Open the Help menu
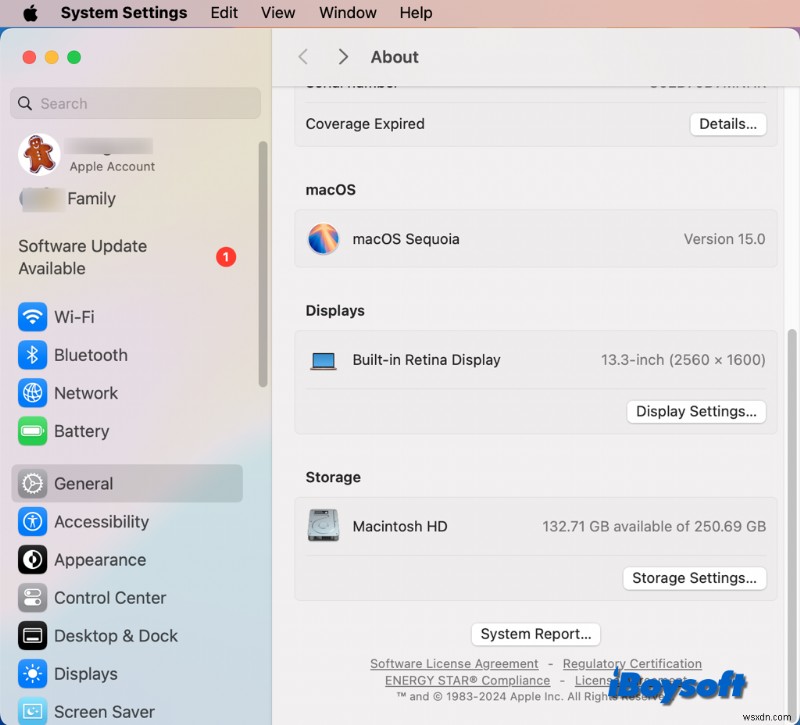Image resolution: width=800 pixels, height=725 pixels. [x=416, y=13]
